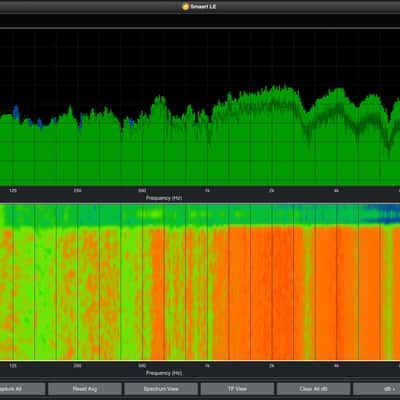Viewport: 400px width, 400px height.
Task: Click inside the green RTA spectrum plot
Action: pyautogui.click(x=200, y=107)
